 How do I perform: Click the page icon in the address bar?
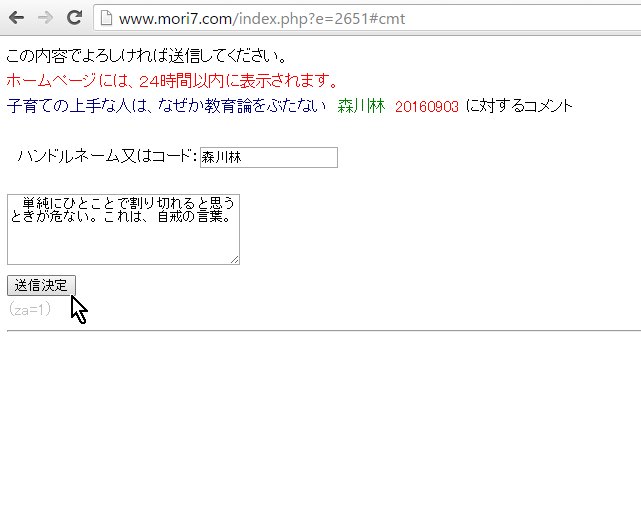click(106, 18)
